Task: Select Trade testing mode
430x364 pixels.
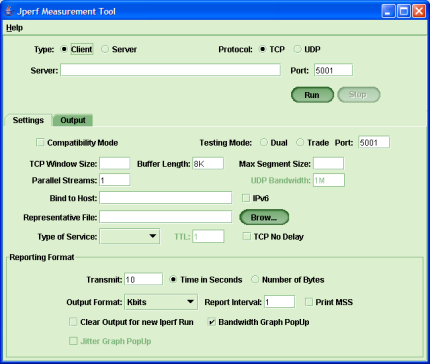Action: click(x=300, y=143)
